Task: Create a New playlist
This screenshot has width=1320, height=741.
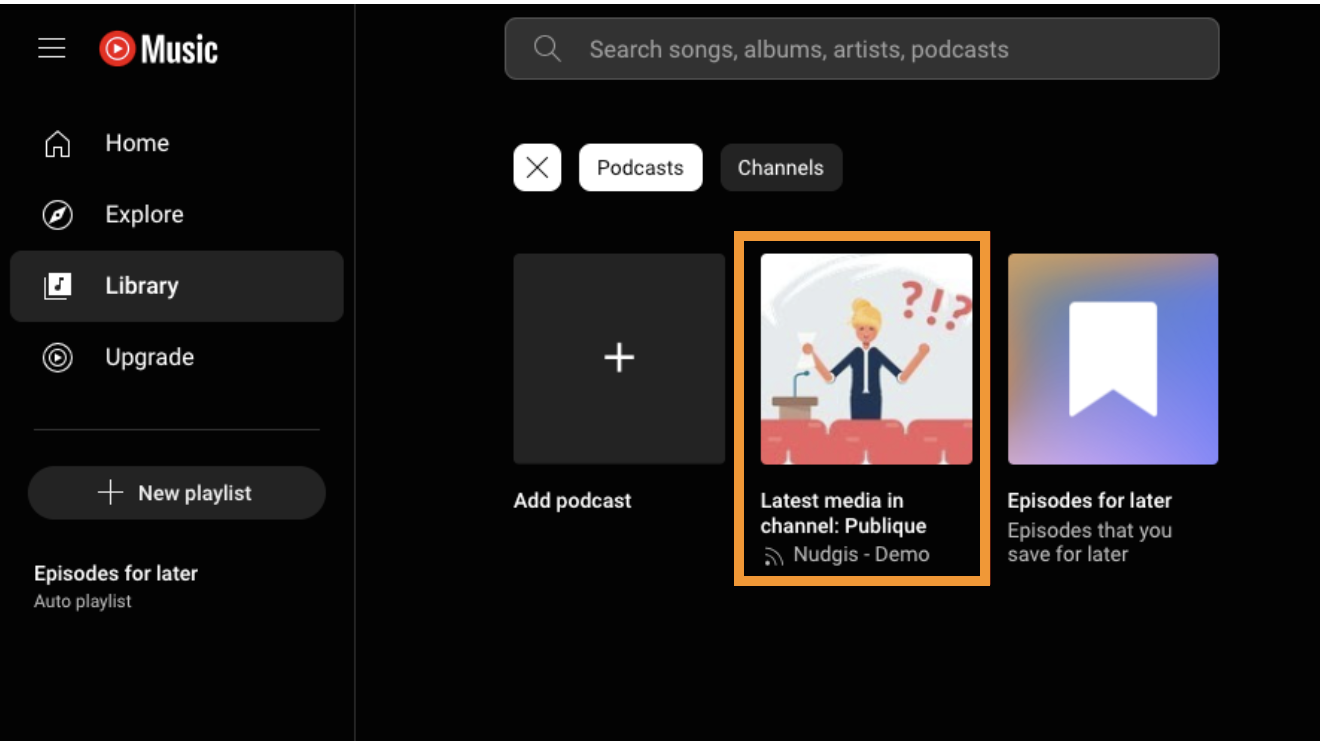Action: coord(177,492)
